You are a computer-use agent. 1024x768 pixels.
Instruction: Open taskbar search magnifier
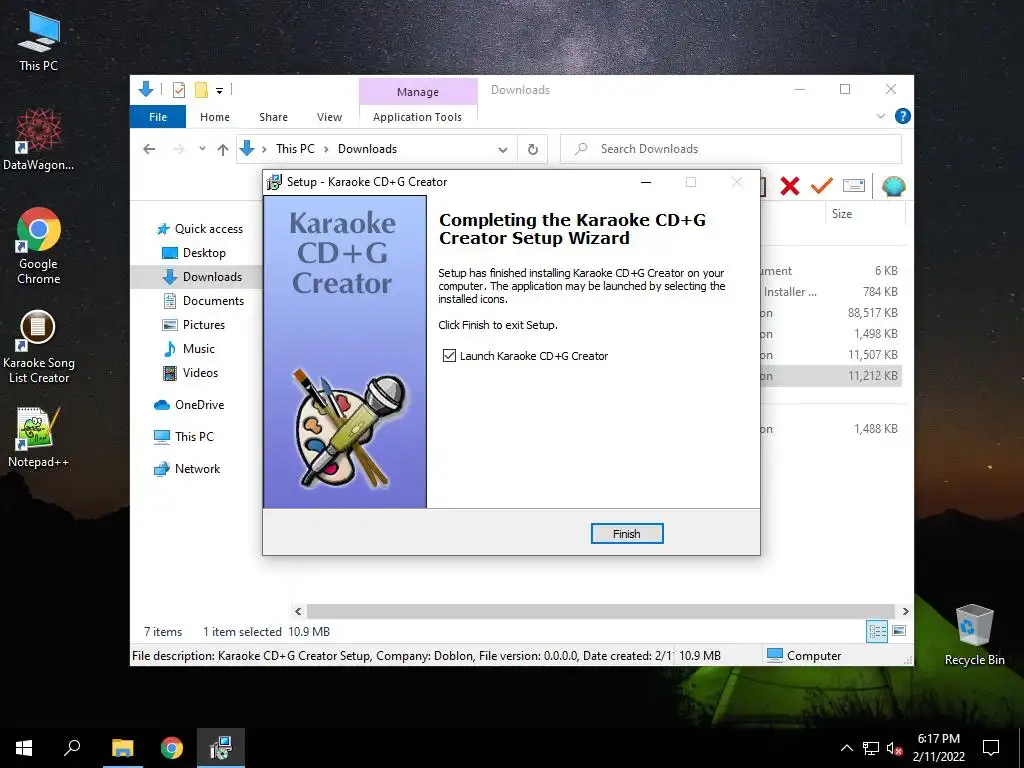(x=72, y=748)
